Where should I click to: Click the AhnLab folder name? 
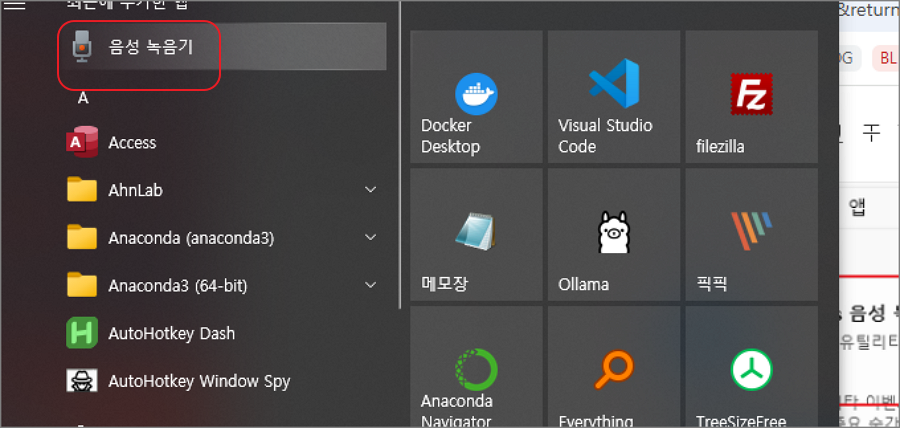click(135, 190)
